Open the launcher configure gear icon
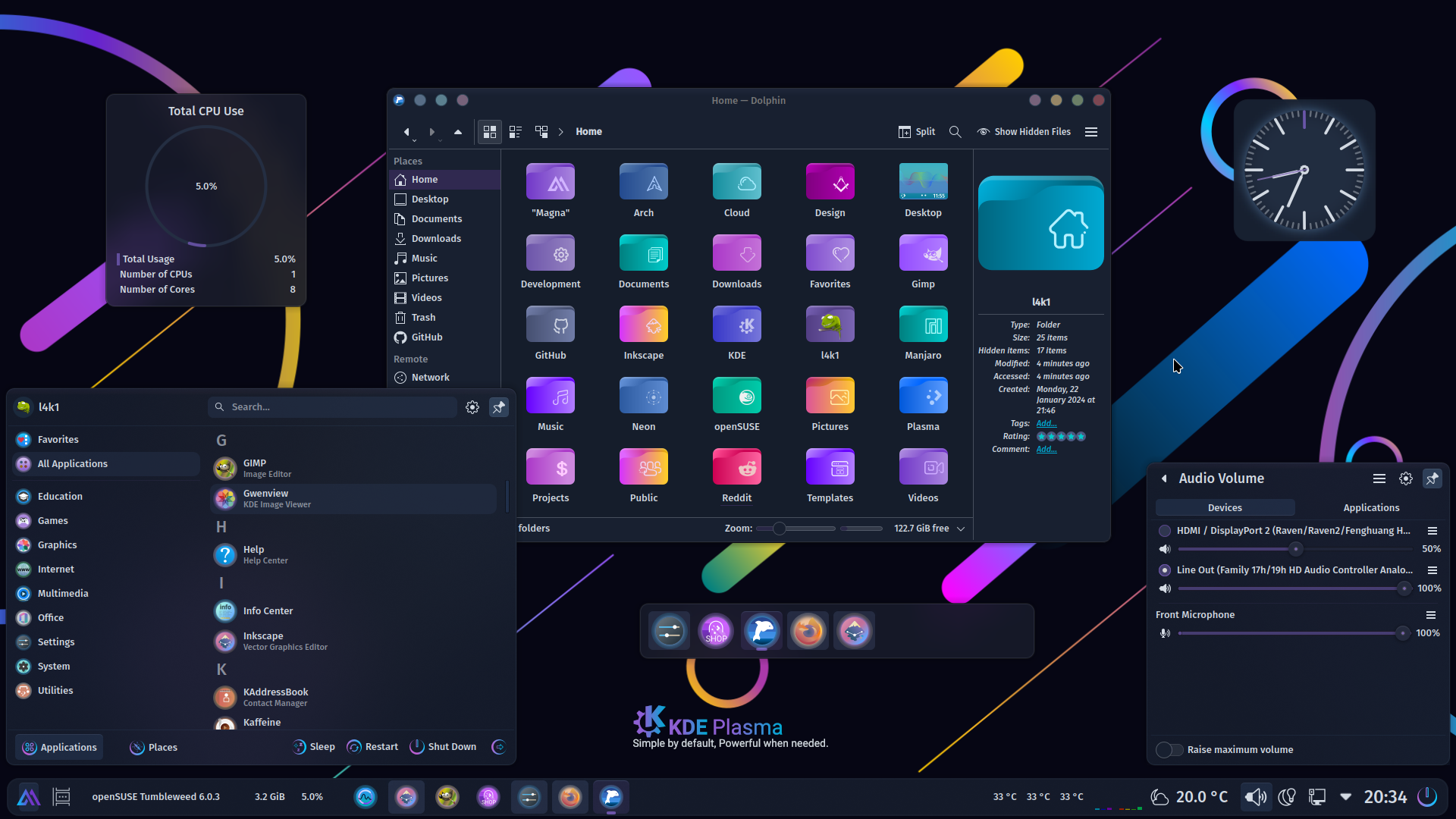The width and height of the screenshot is (1456, 819). [472, 407]
